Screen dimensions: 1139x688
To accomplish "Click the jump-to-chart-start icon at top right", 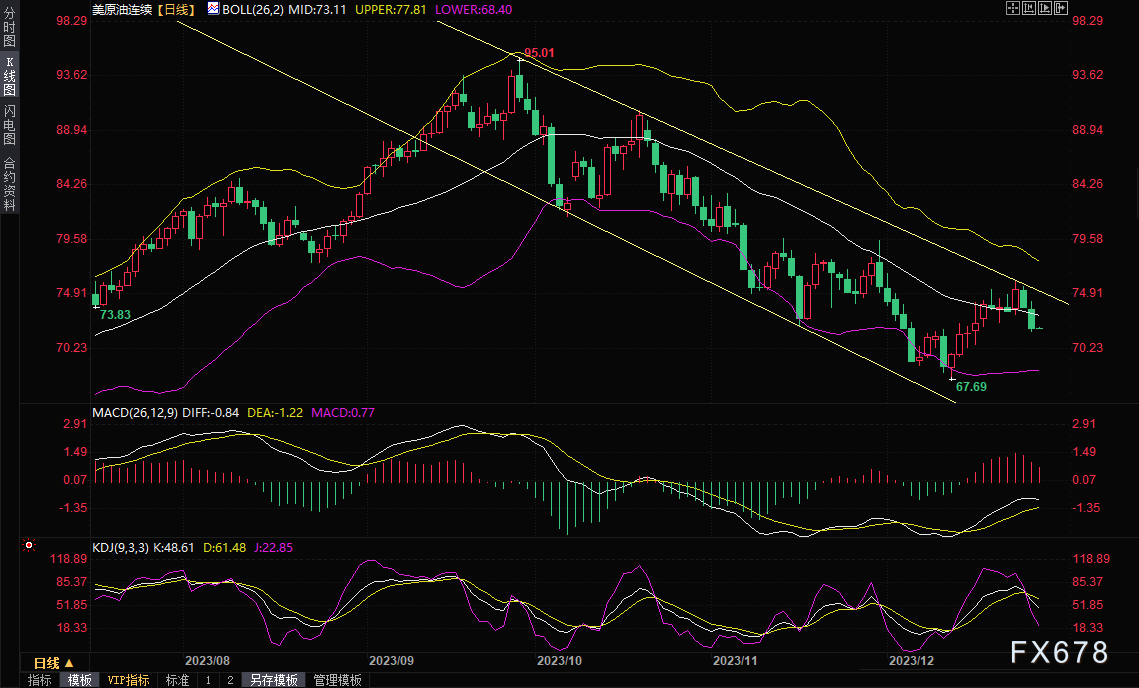I will (x=1029, y=8).
